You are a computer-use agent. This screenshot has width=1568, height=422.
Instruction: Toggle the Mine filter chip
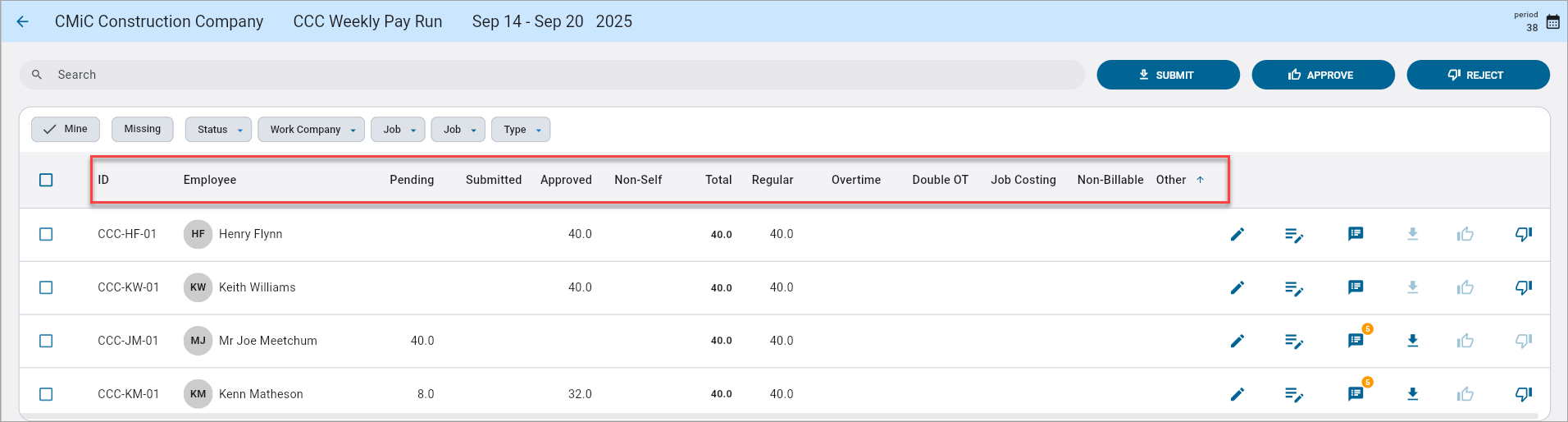(66, 129)
